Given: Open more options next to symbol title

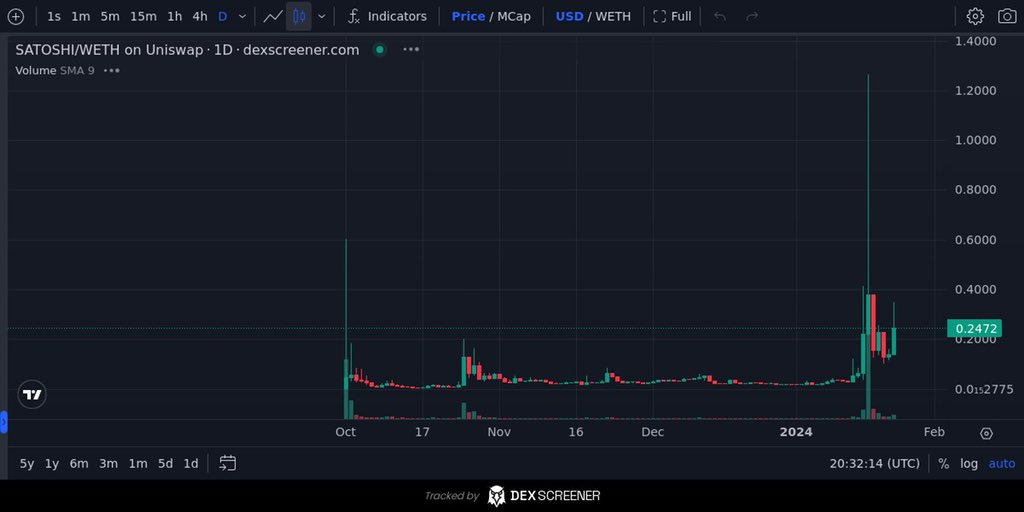Looking at the screenshot, I should [411, 50].
